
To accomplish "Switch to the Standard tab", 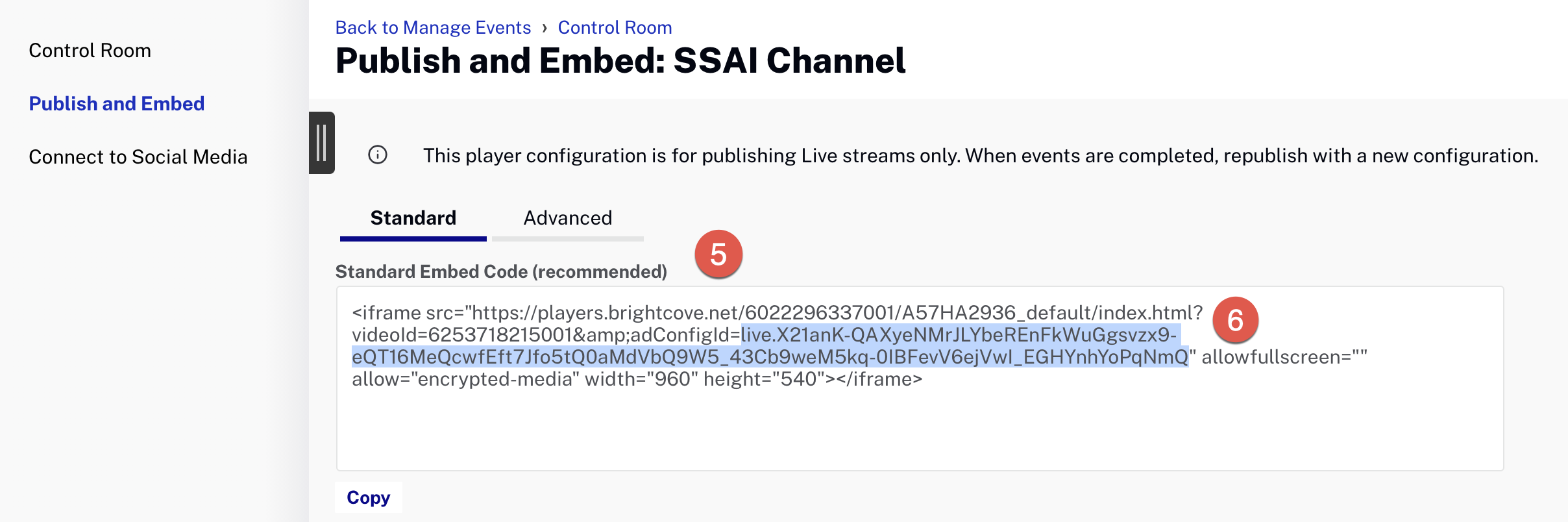I will [x=413, y=218].
